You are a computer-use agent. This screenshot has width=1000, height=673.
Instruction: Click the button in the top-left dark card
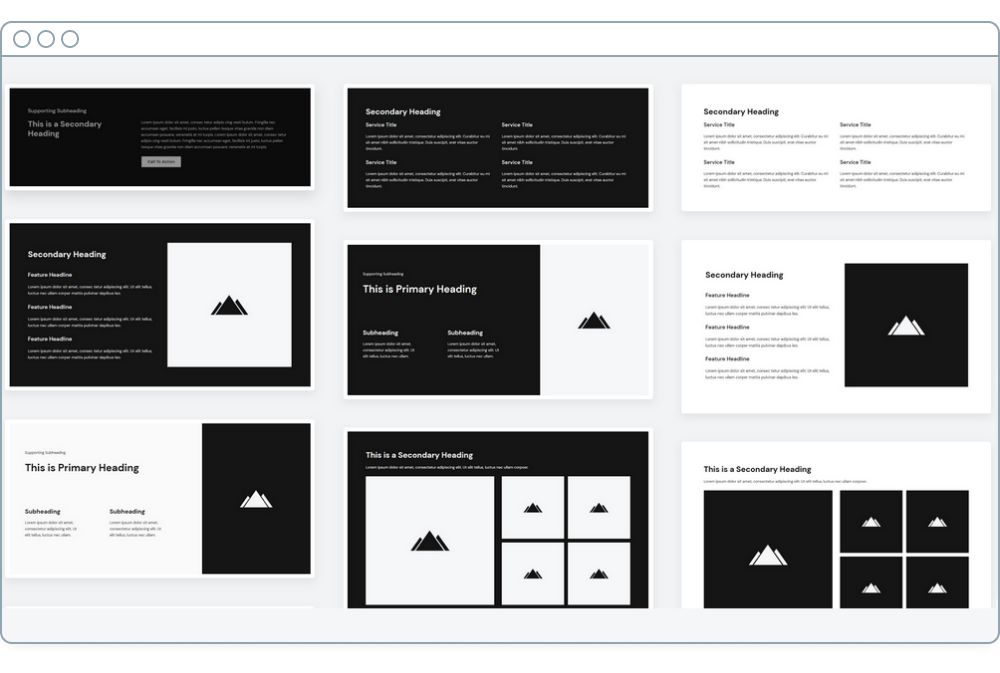click(x=161, y=161)
